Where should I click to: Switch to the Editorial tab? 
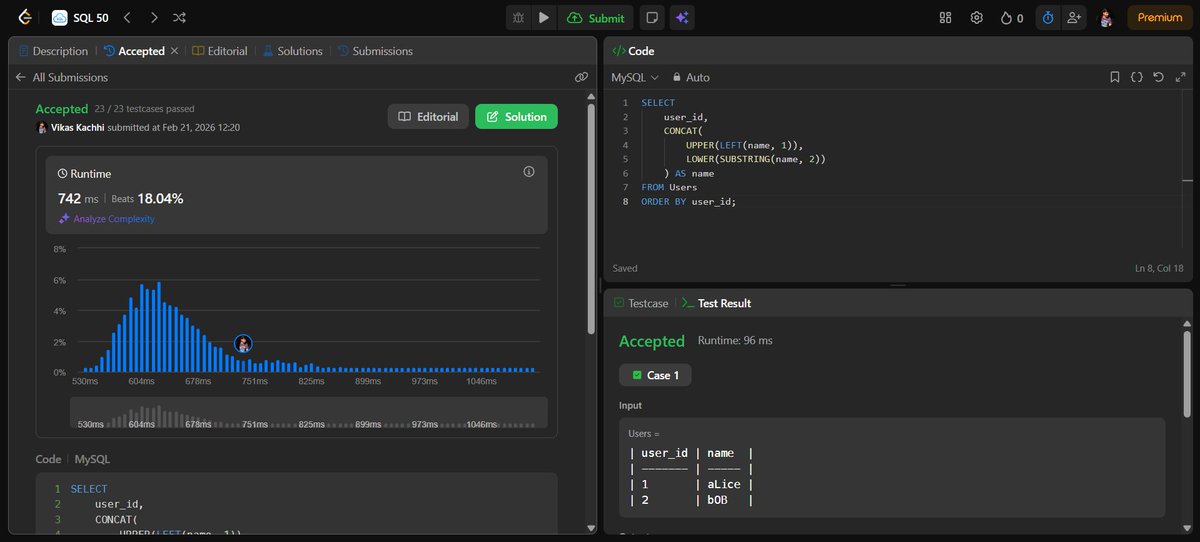[x=220, y=51]
